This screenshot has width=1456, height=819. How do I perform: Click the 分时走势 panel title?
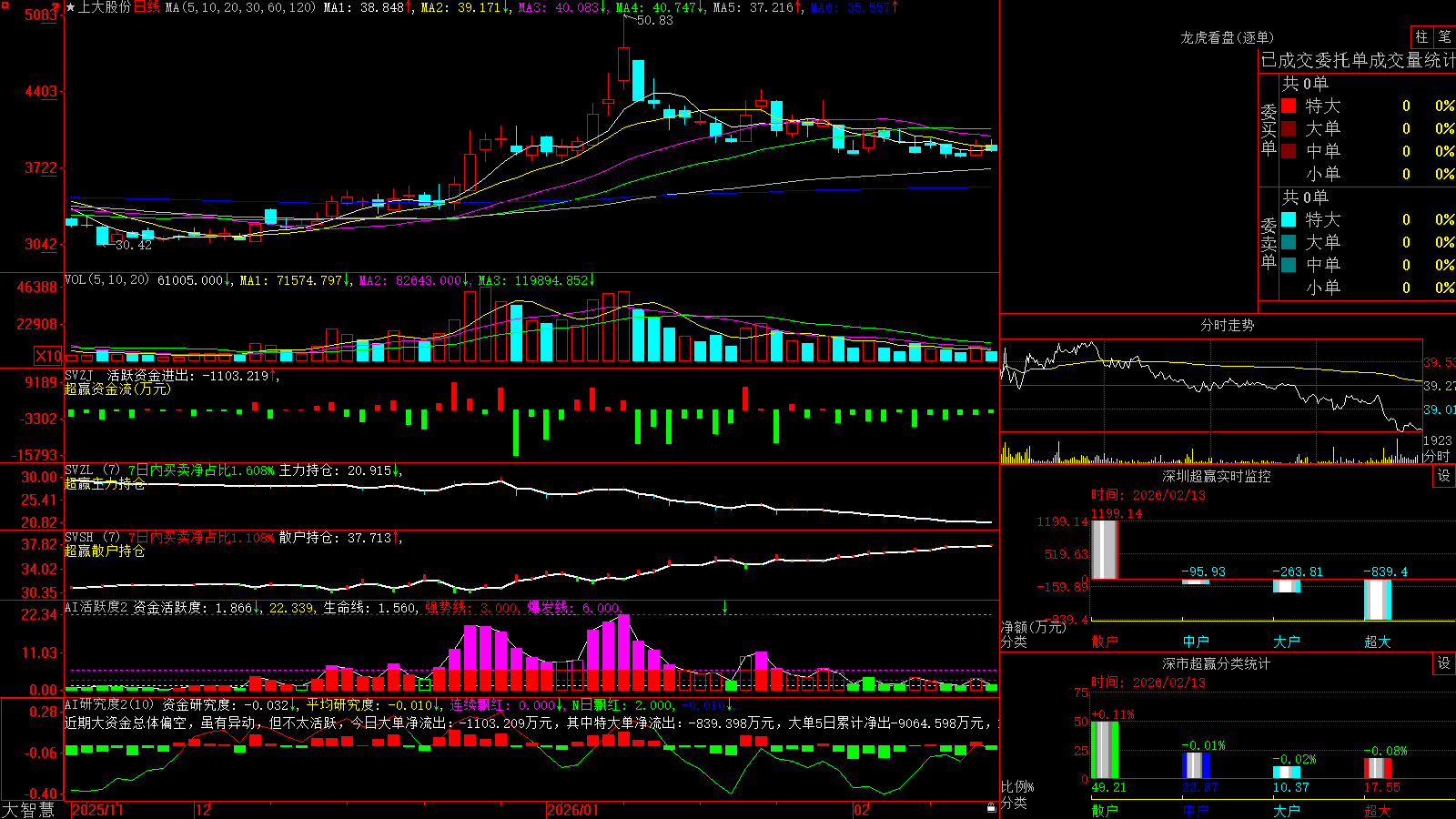tap(1227, 325)
